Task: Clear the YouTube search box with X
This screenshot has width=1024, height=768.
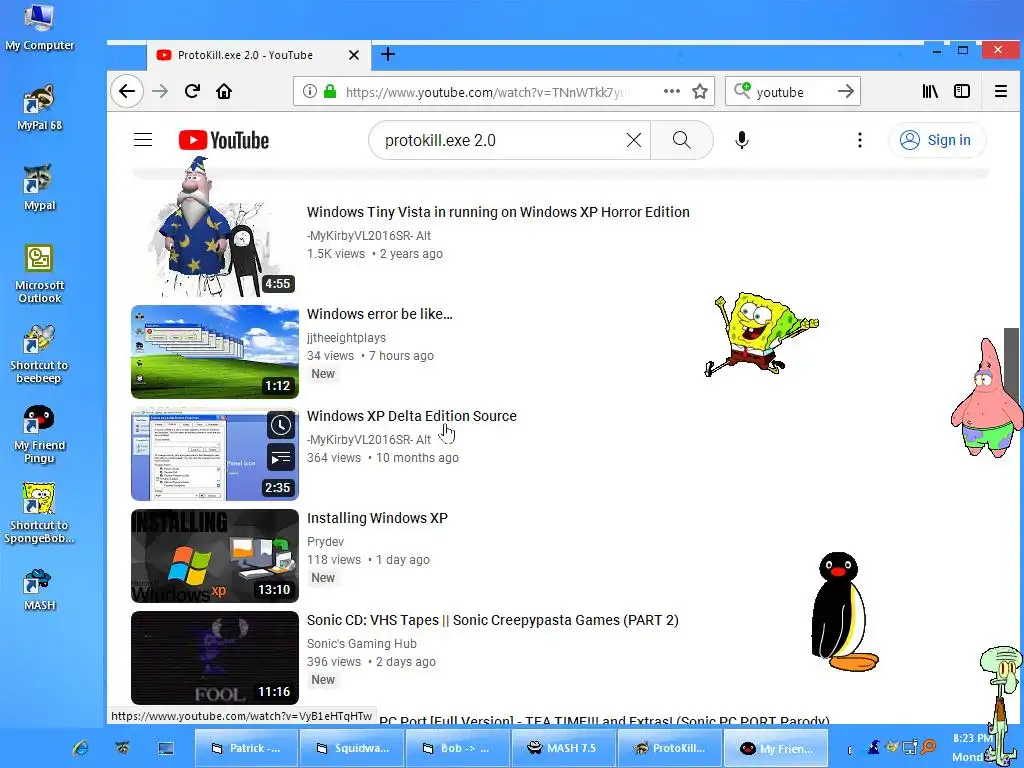Action: (633, 140)
